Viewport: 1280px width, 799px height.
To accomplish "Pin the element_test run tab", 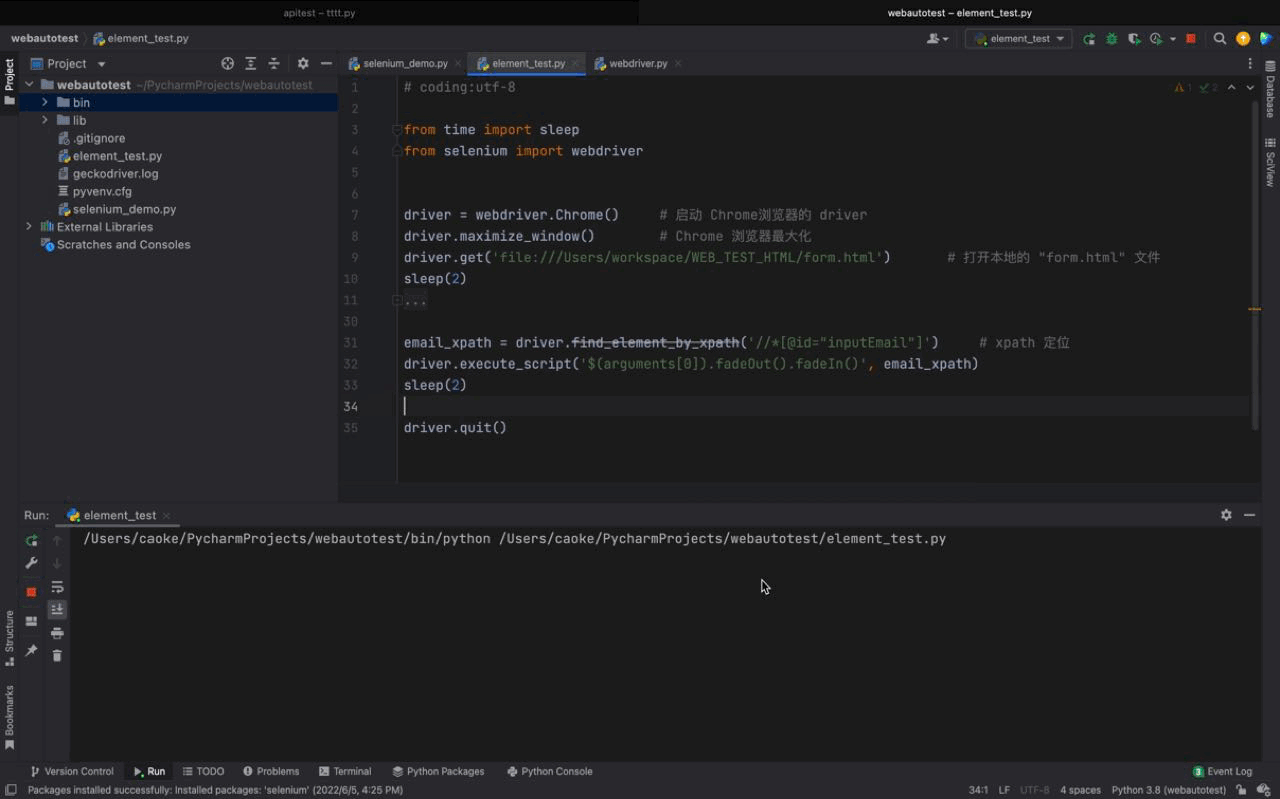I will click(x=31, y=651).
